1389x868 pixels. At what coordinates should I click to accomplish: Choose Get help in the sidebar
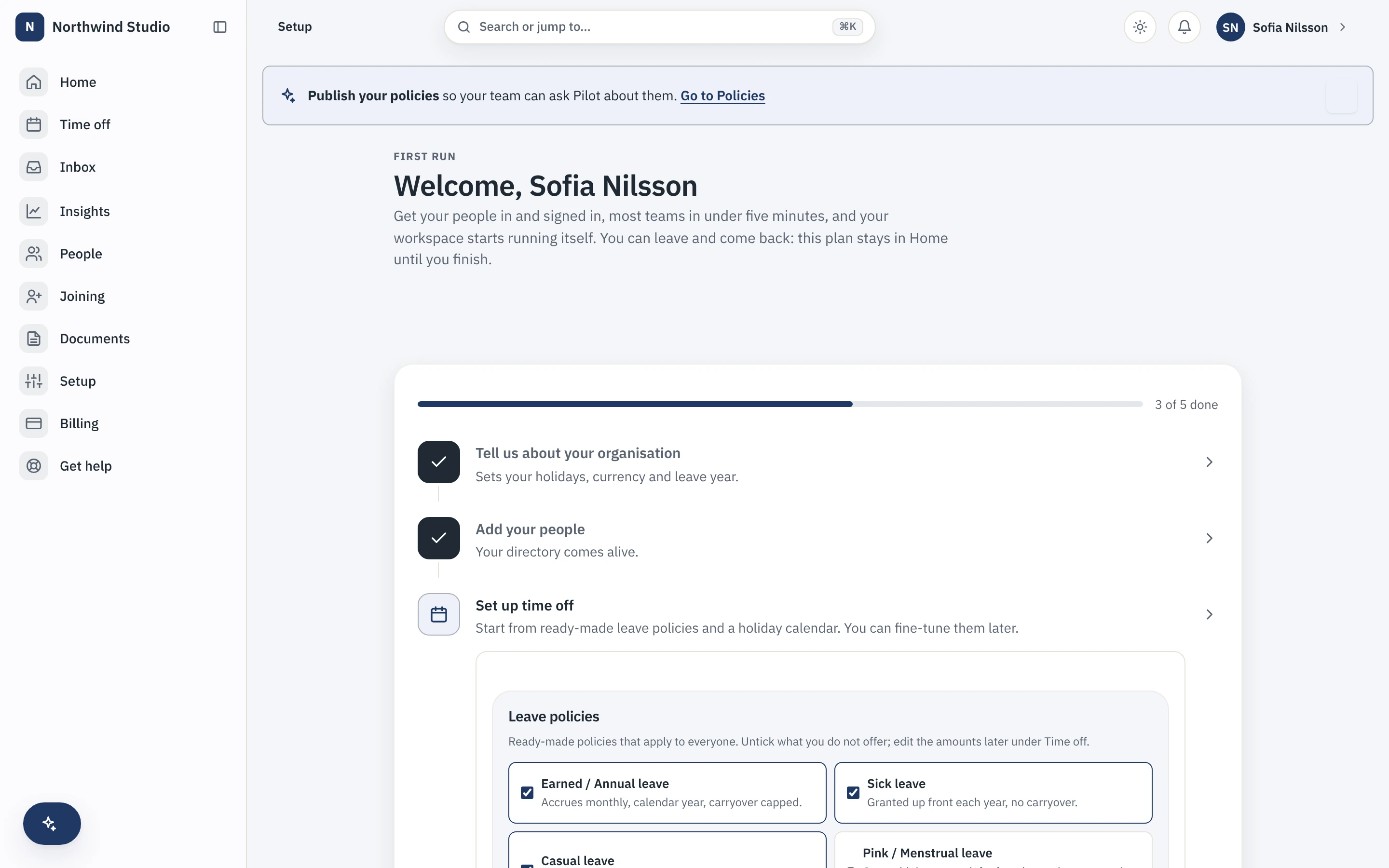pos(85,466)
